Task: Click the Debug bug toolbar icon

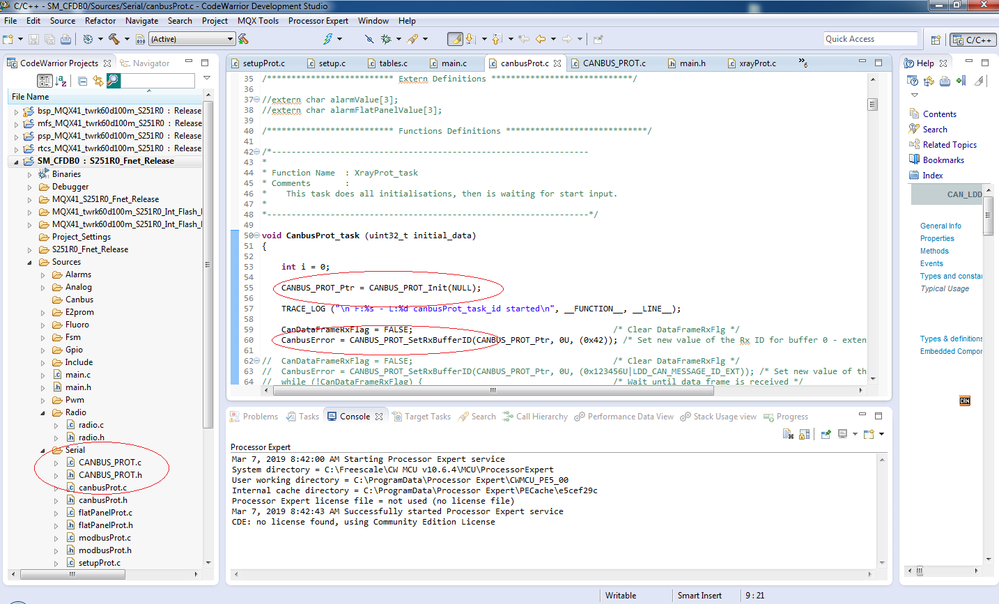Action: (x=386, y=39)
